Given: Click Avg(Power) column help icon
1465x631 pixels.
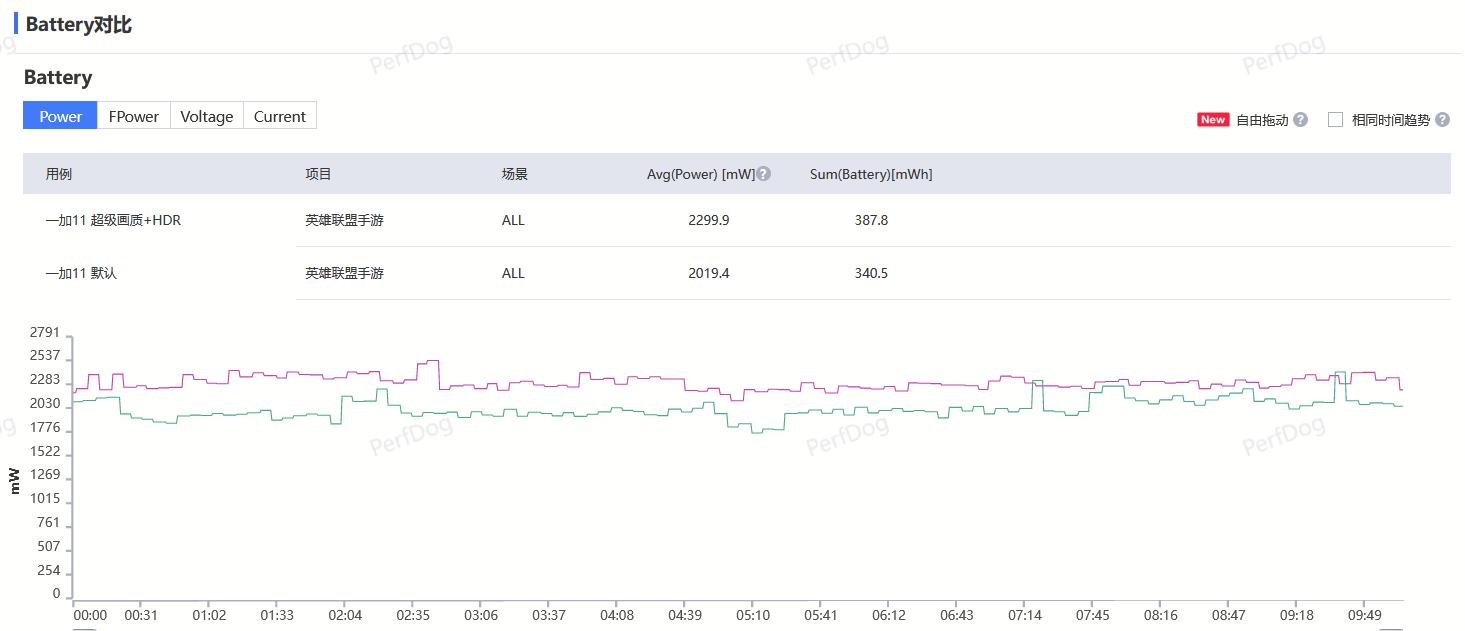Looking at the screenshot, I should [764, 174].
